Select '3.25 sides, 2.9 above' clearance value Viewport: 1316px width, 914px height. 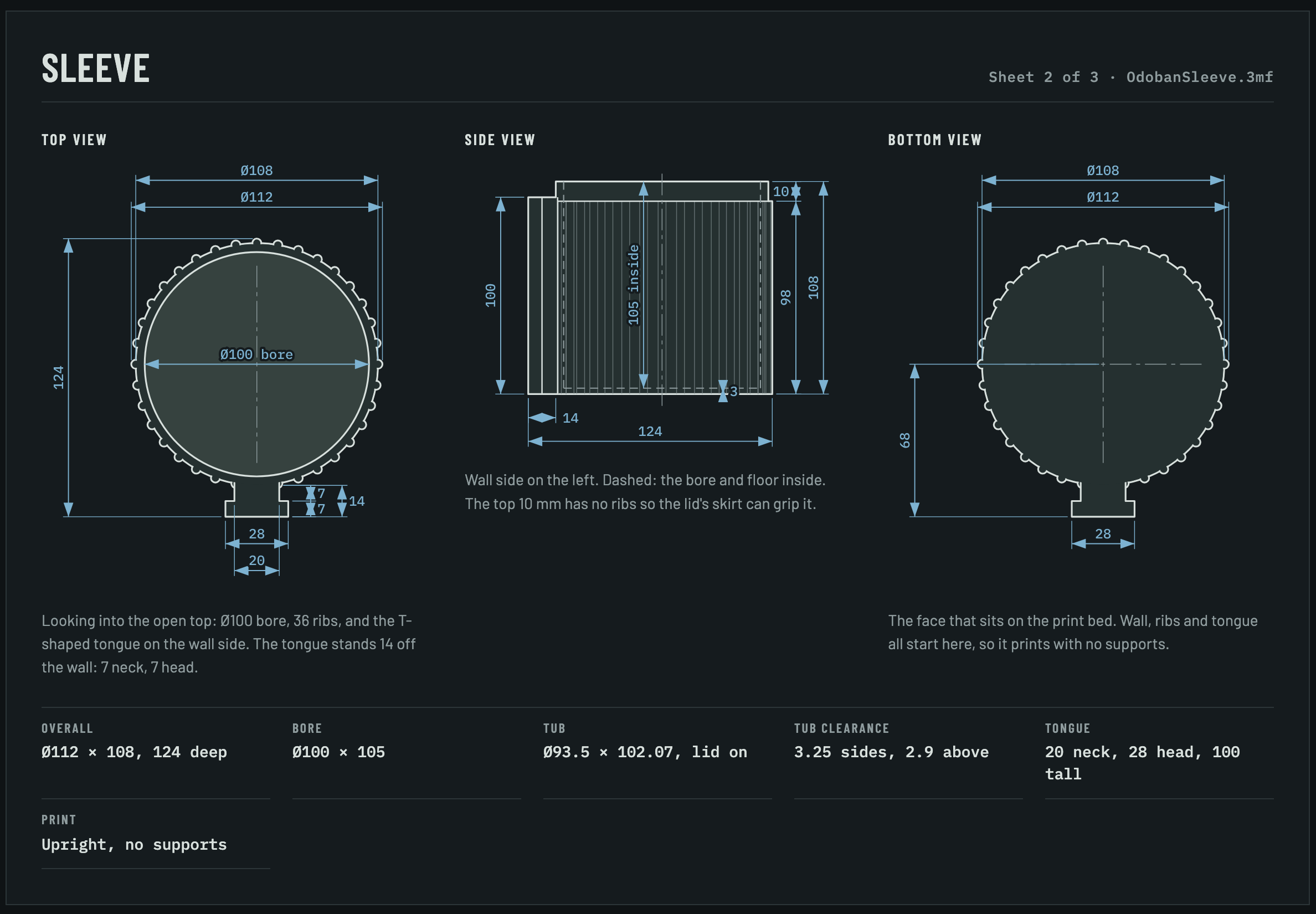pyautogui.click(x=891, y=752)
